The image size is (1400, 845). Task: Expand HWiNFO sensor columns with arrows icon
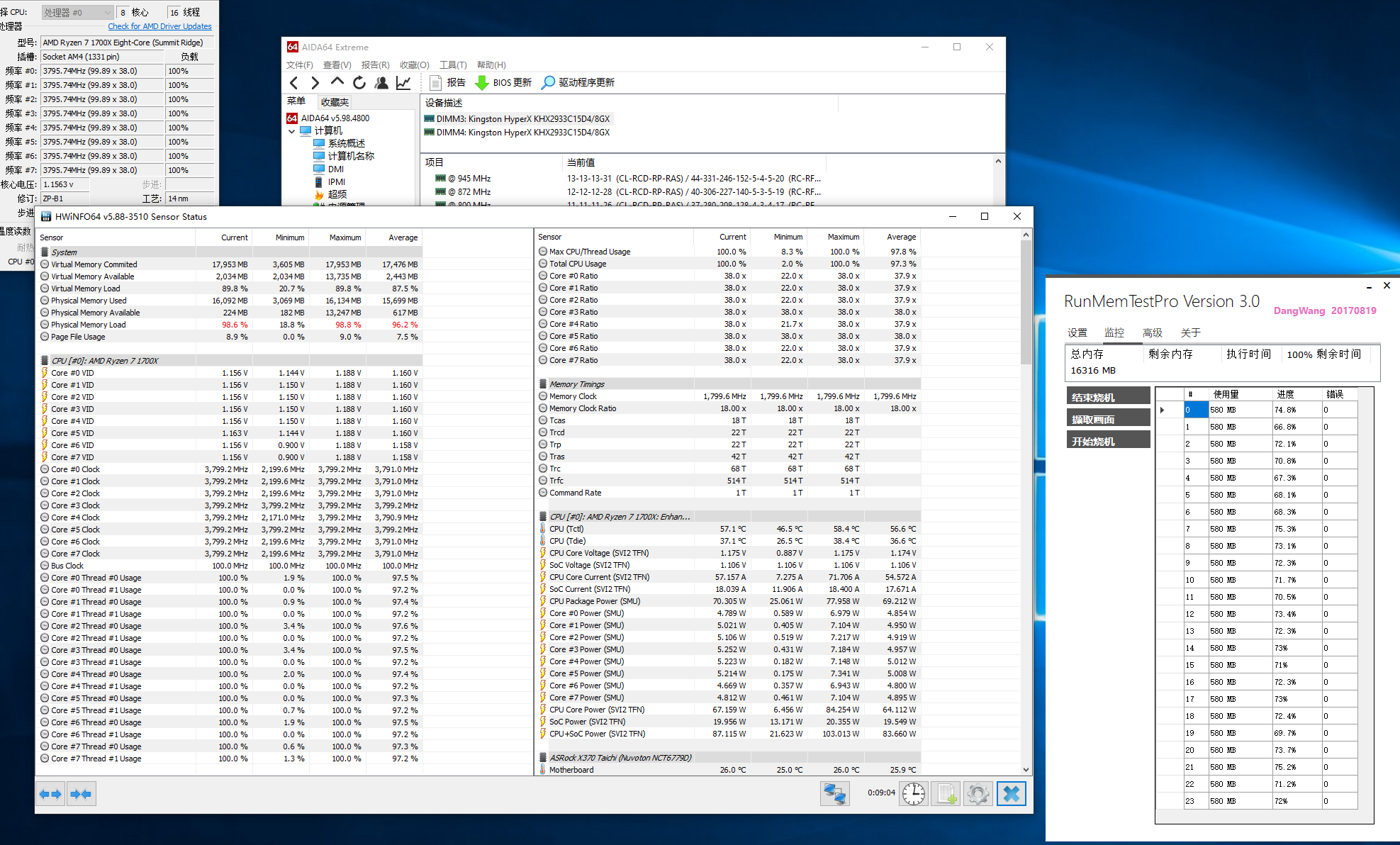pyautogui.click(x=50, y=794)
